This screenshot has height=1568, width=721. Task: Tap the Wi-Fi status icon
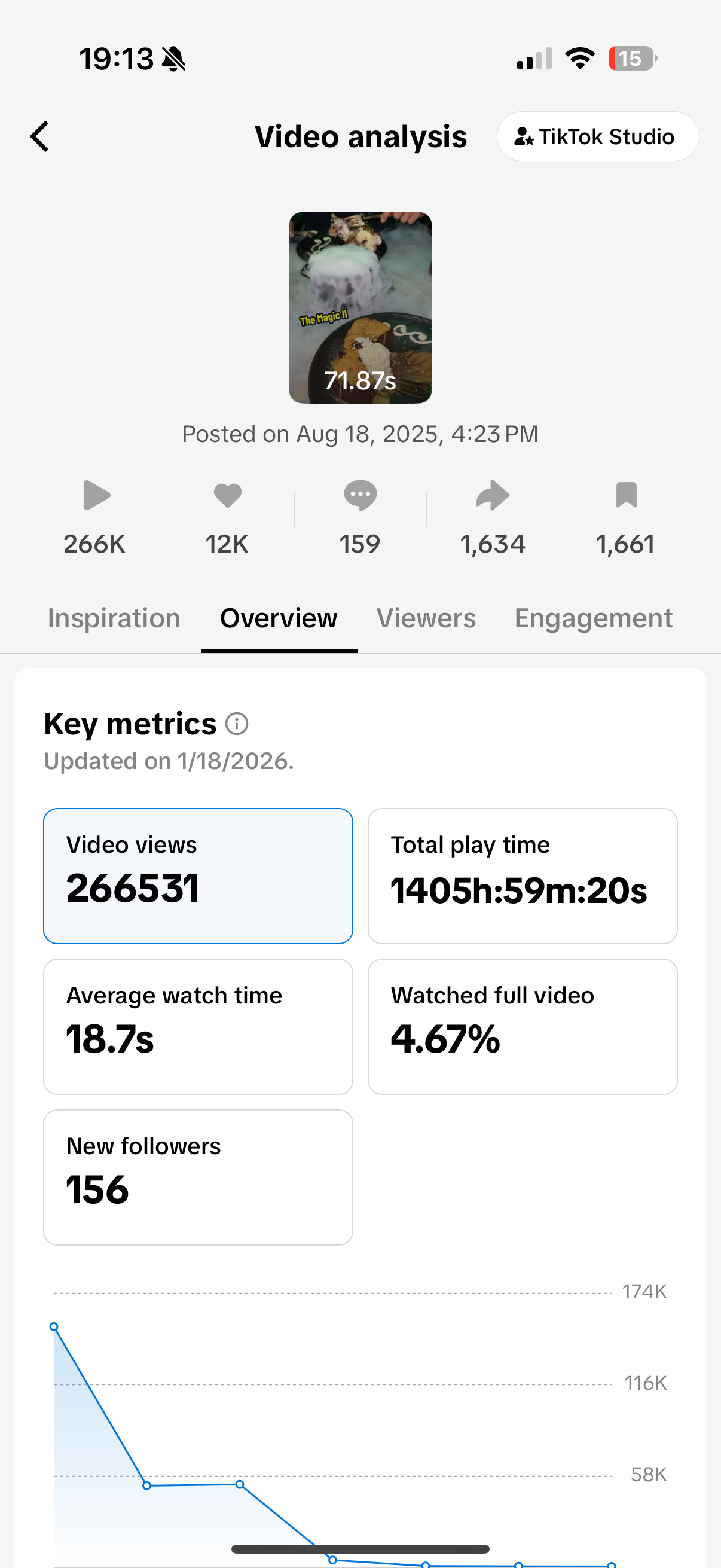(580, 59)
